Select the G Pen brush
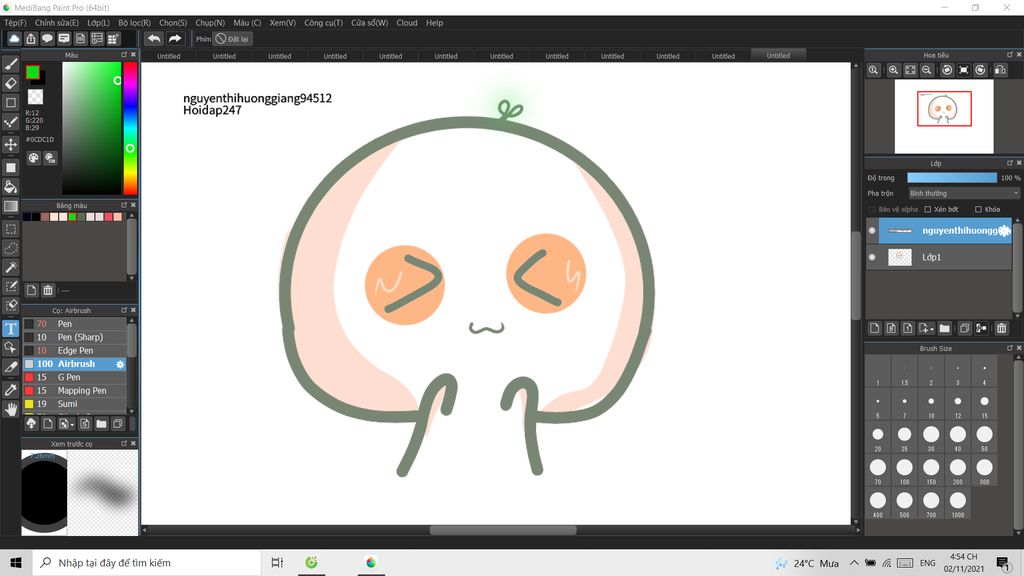The image size is (1024, 576). [74, 377]
